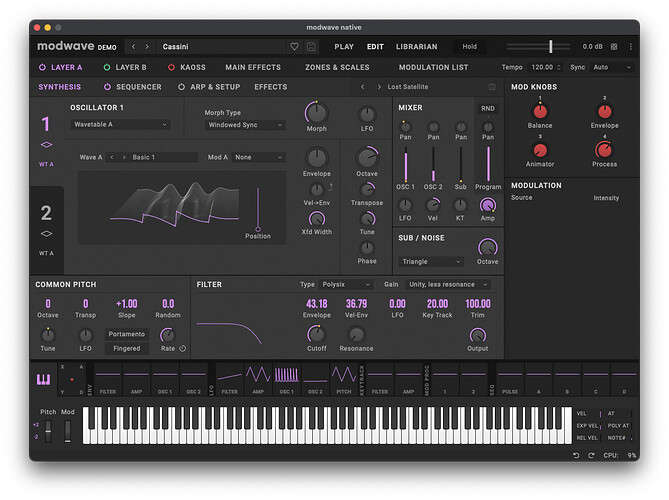This screenshot has width=669, height=500.
Task: Click the Pitch wheel
Action: tap(48, 431)
